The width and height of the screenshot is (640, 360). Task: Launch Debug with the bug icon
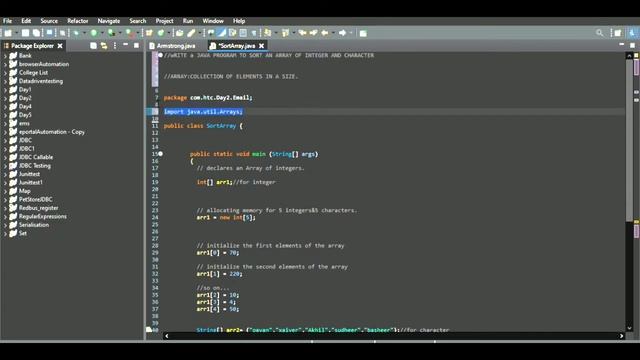[76, 33]
